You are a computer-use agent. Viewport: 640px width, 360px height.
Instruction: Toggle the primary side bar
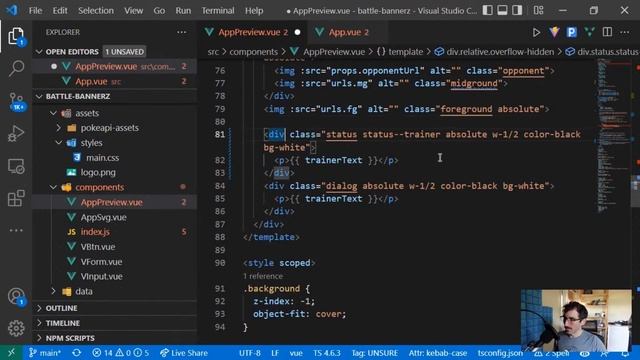487,10
